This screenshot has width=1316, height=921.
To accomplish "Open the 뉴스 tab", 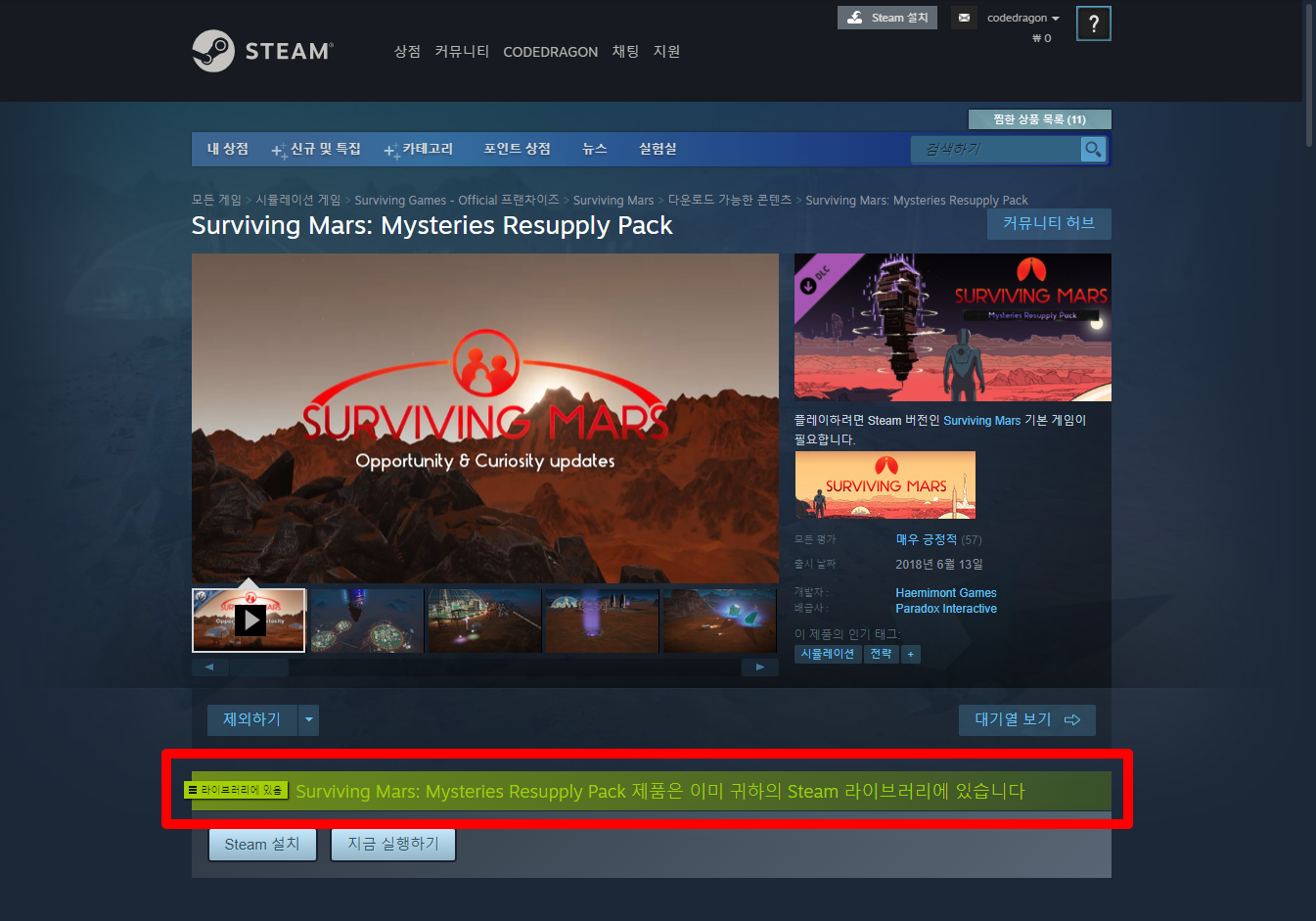I will pos(595,149).
